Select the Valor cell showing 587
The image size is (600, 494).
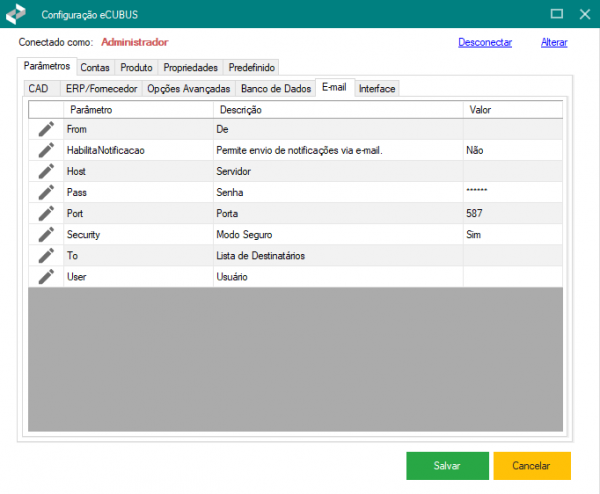coord(513,214)
